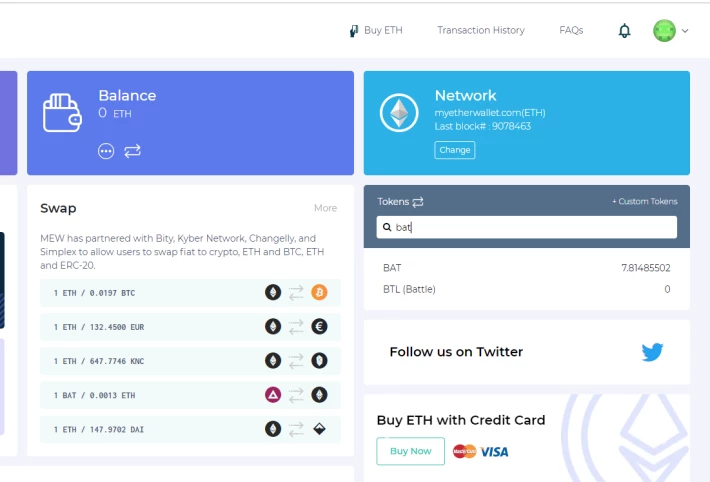Image resolution: width=710 pixels, height=482 pixels.
Task: Select 1 BAT / 0.0013 ETH pair
Action: tap(190, 395)
